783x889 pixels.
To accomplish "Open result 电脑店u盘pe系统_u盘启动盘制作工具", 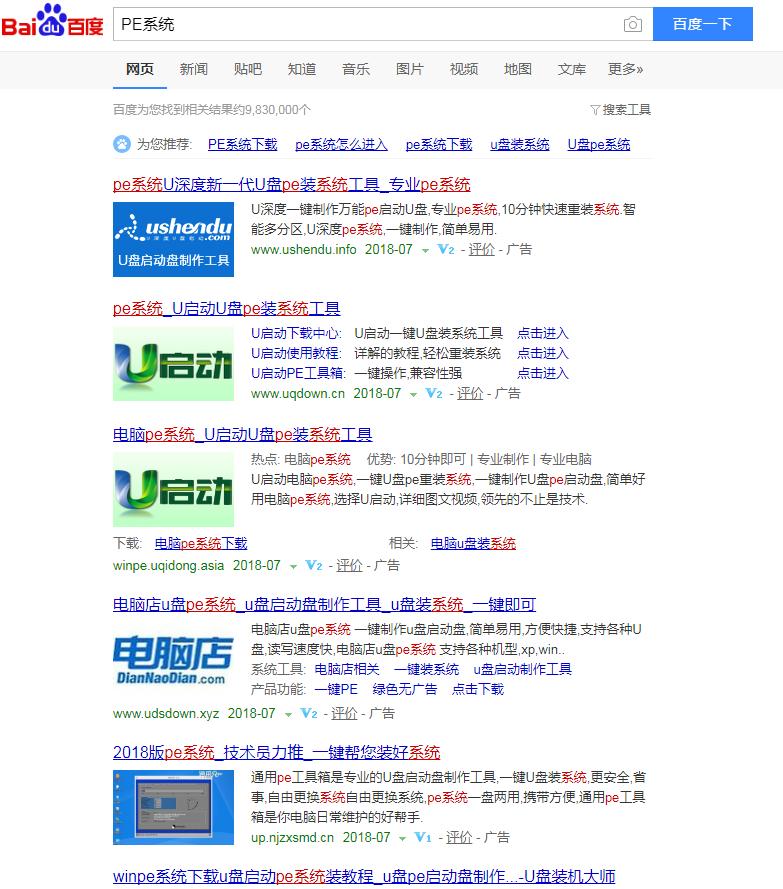I will pos(324,604).
